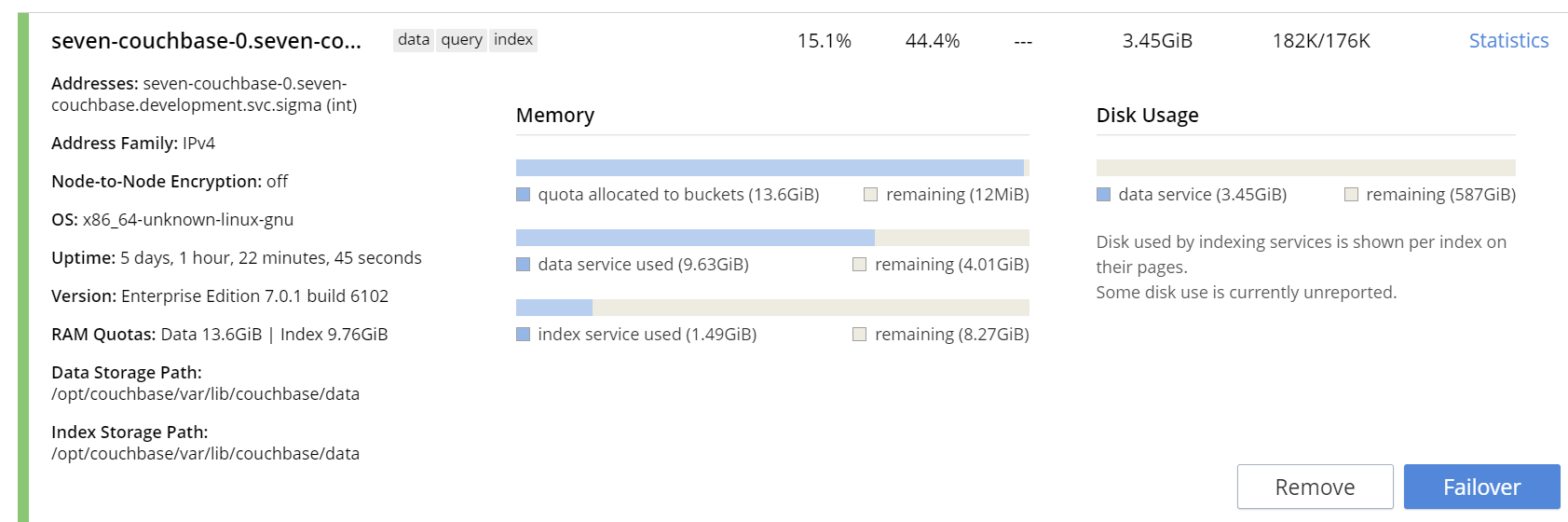Click the index service used legend swatch
This screenshot has width=1568, height=522.
[x=524, y=335]
